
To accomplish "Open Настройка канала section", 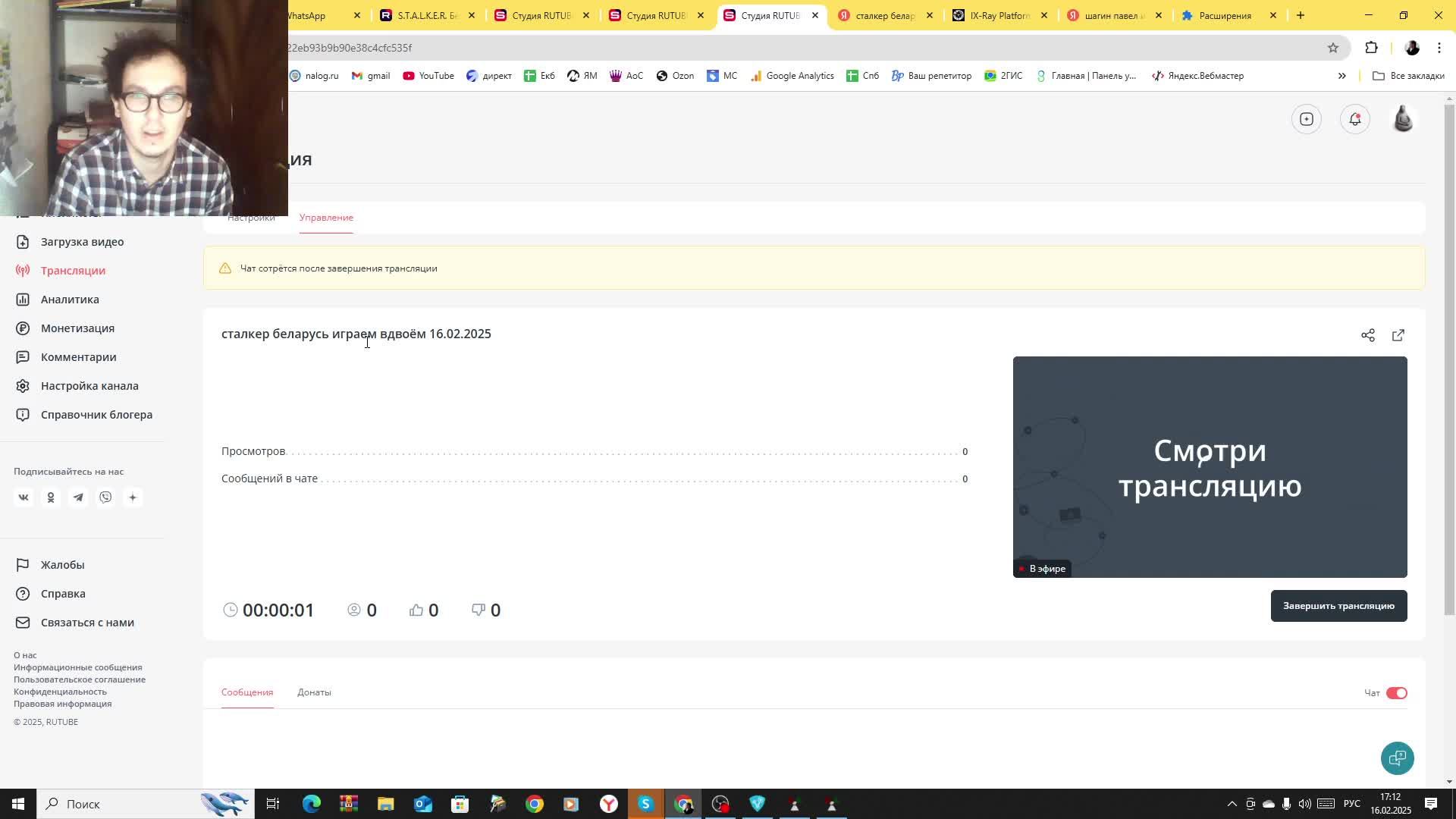I will 89,386.
